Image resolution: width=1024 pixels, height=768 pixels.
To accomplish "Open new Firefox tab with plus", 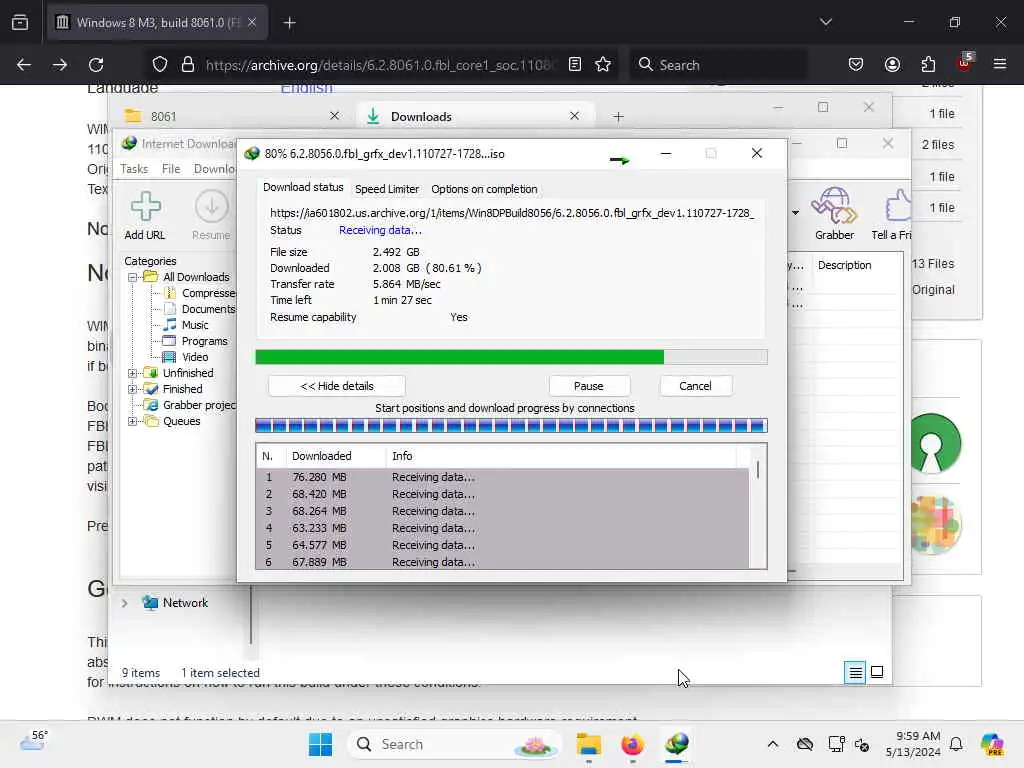I will [x=289, y=23].
